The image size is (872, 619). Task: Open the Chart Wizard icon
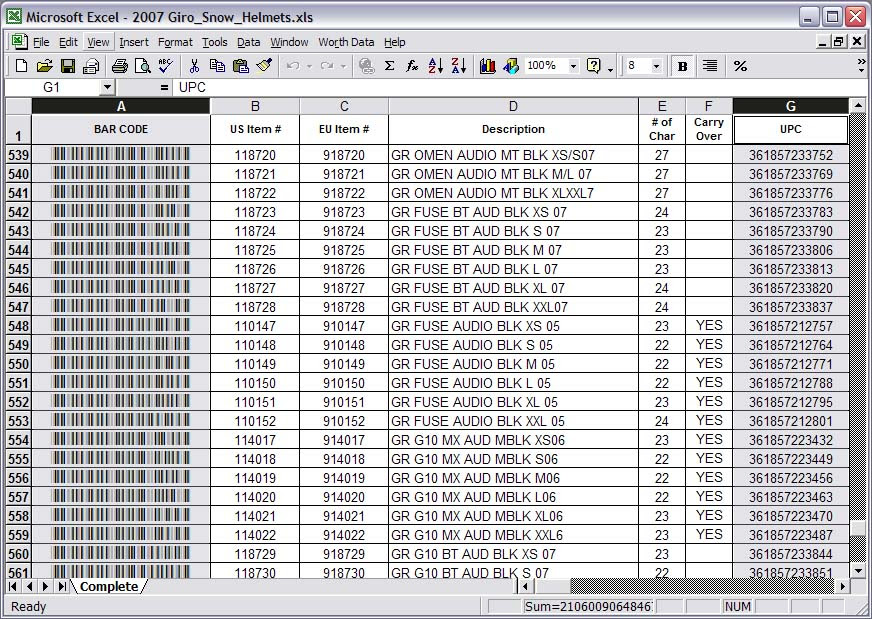[x=488, y=66]
